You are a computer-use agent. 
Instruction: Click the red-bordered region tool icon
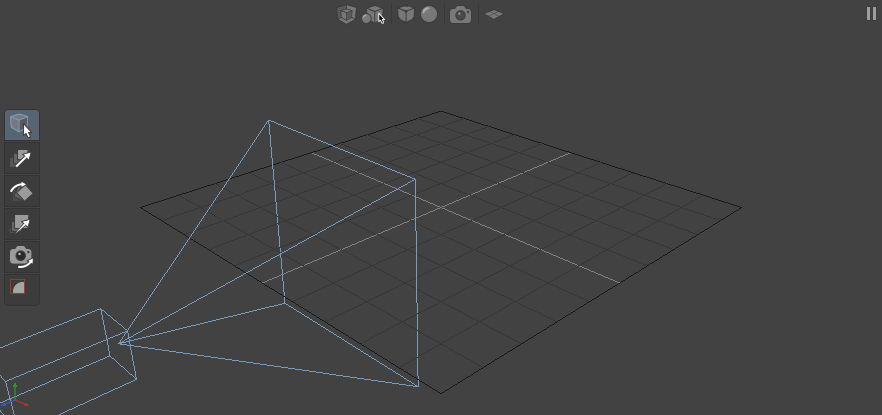(x=19, y=288)
